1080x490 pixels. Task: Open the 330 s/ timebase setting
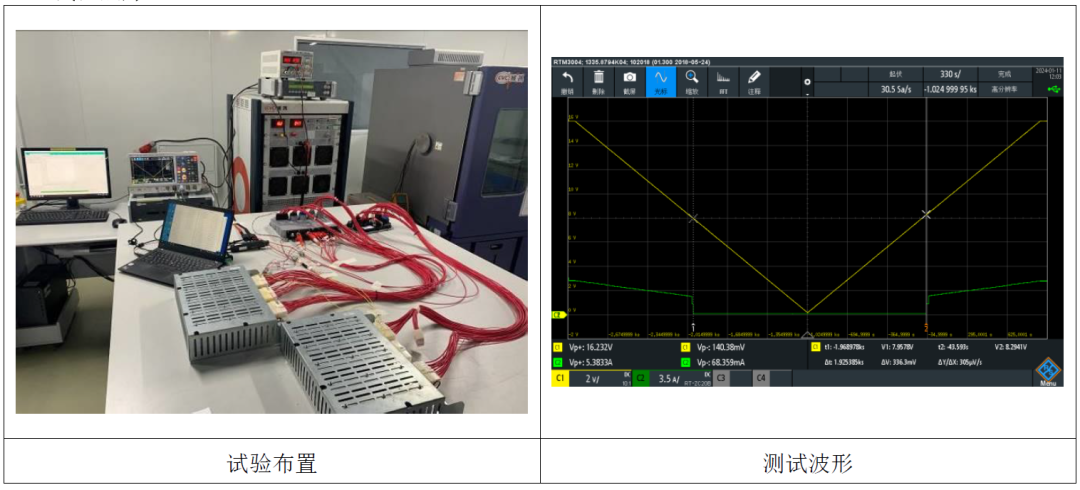click(949, 74)
